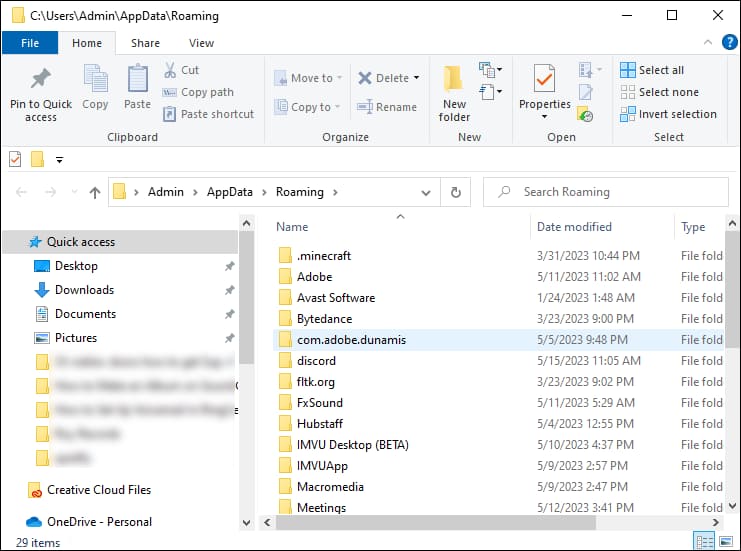Select the discord folder
The image size is (741, 551).
coord(498,361)
